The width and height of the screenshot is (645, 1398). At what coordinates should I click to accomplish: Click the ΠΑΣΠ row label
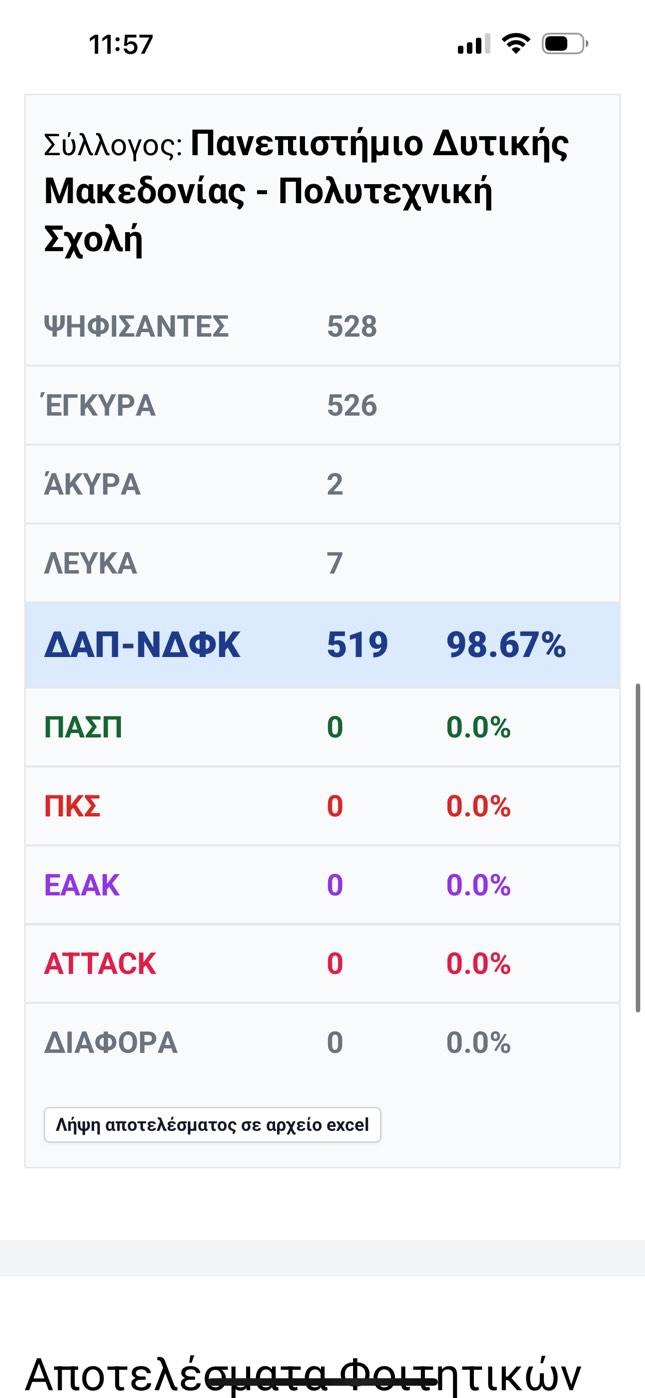point(83,727)
